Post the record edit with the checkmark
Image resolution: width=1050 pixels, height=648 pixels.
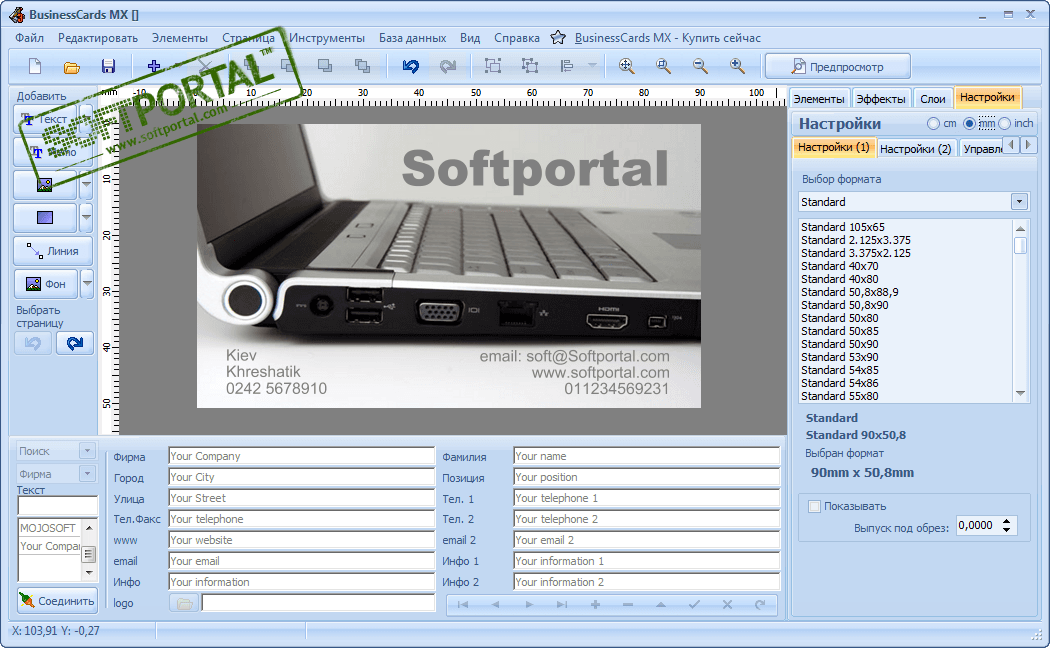pos(694,604)
